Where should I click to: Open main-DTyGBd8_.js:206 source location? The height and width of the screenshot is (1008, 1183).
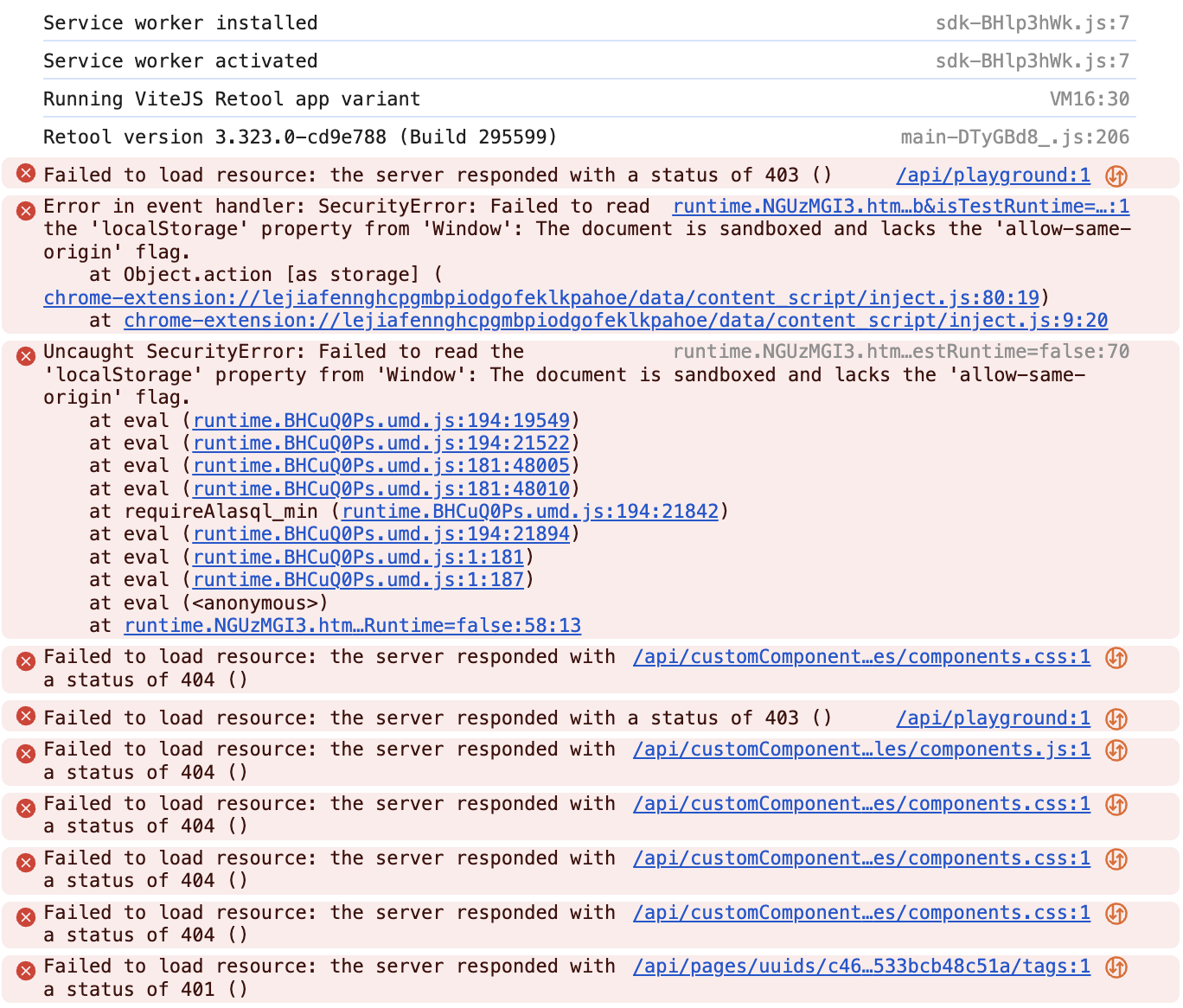[1014, 137]
